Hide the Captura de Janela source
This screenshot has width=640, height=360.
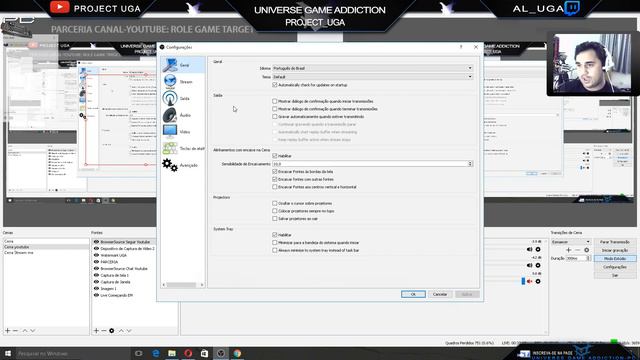click(96, 282)
